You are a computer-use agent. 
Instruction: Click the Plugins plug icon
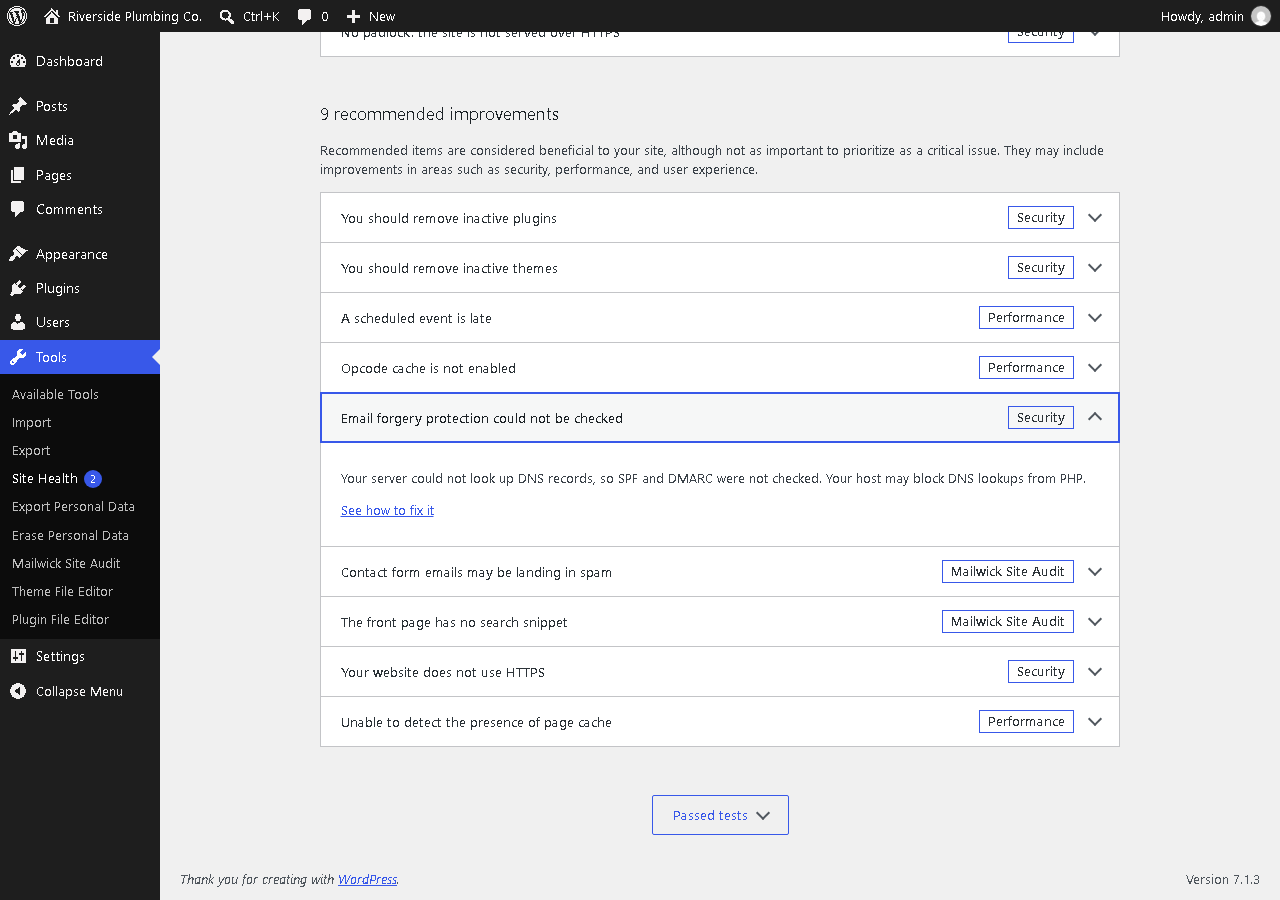[x=18, y=288]
